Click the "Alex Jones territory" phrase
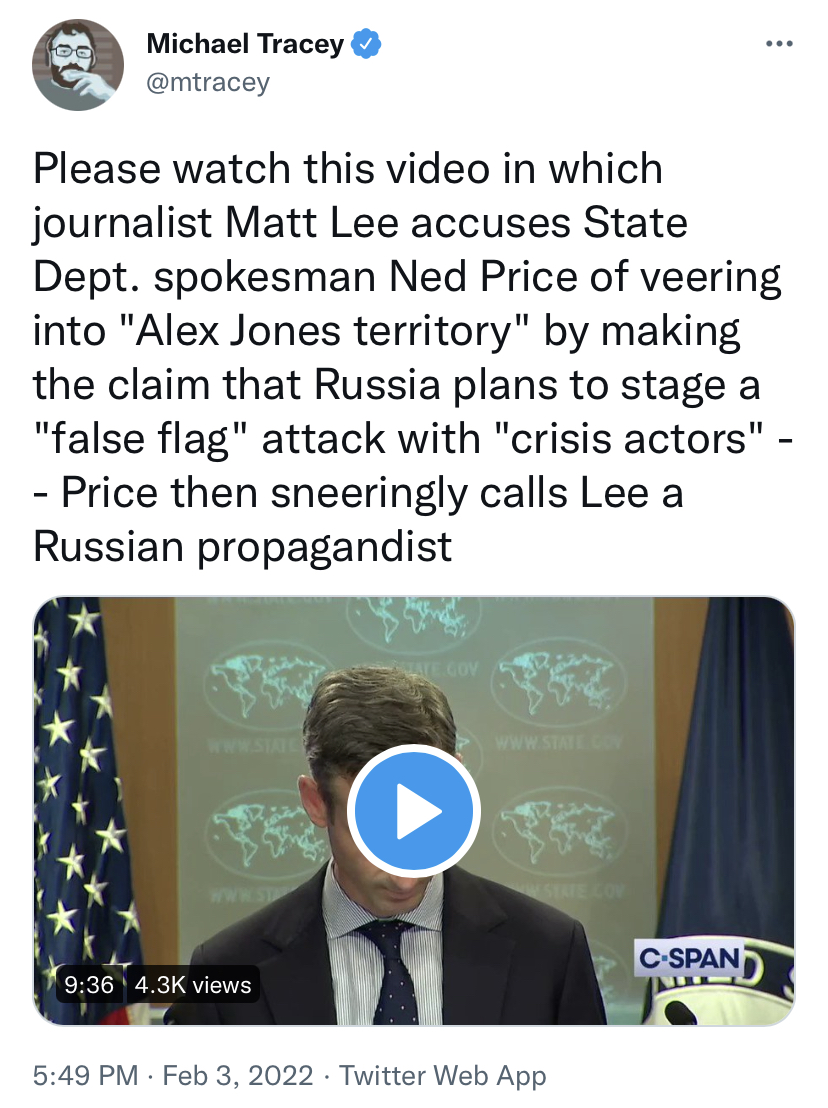Image resolution: width=828 pixels, height=1108 pixels. 324,330
